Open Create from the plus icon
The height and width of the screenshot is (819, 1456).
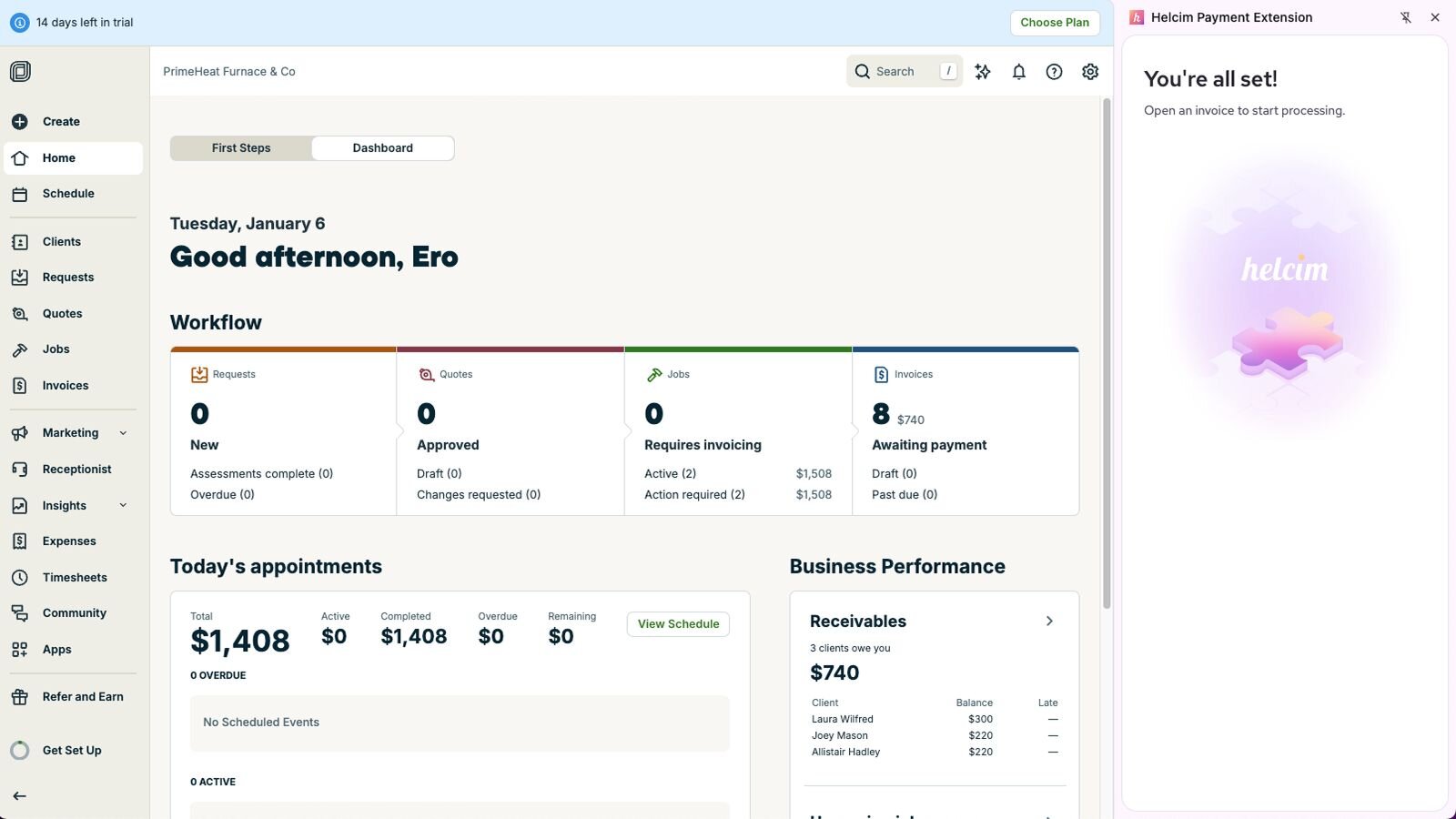click(20, 122)
